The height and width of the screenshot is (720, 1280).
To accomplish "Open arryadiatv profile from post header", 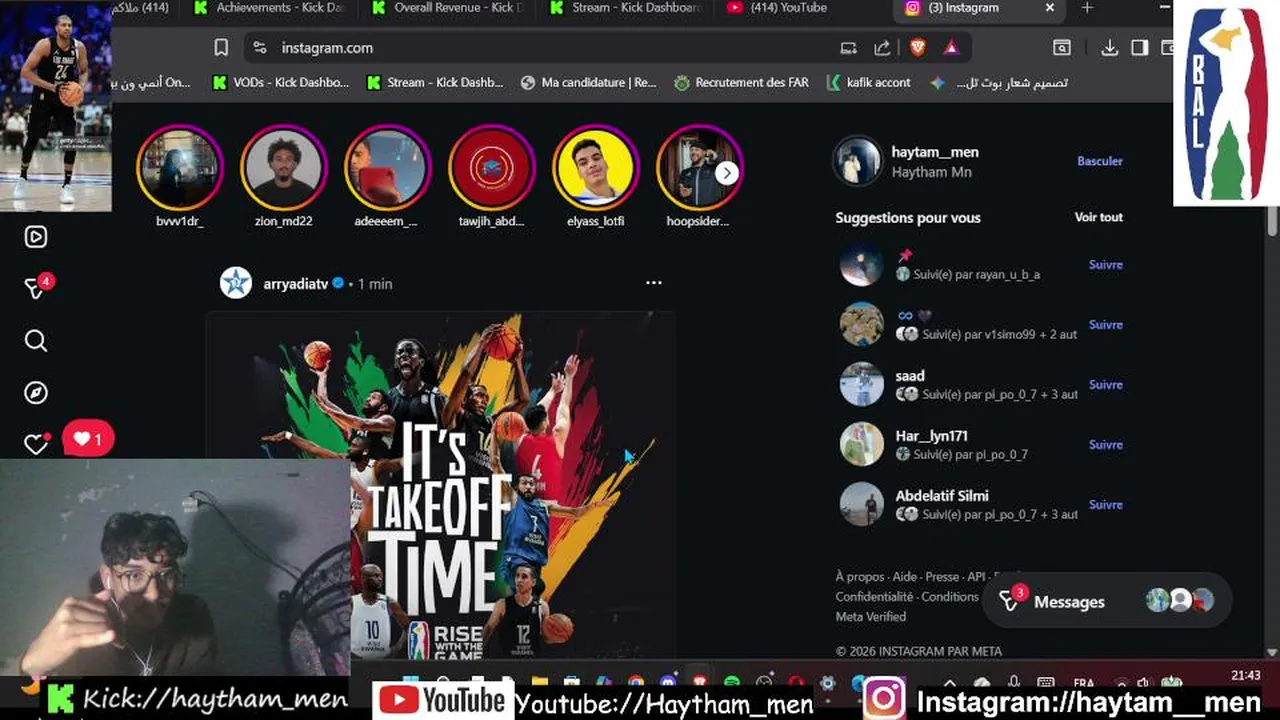I will 295,284.
